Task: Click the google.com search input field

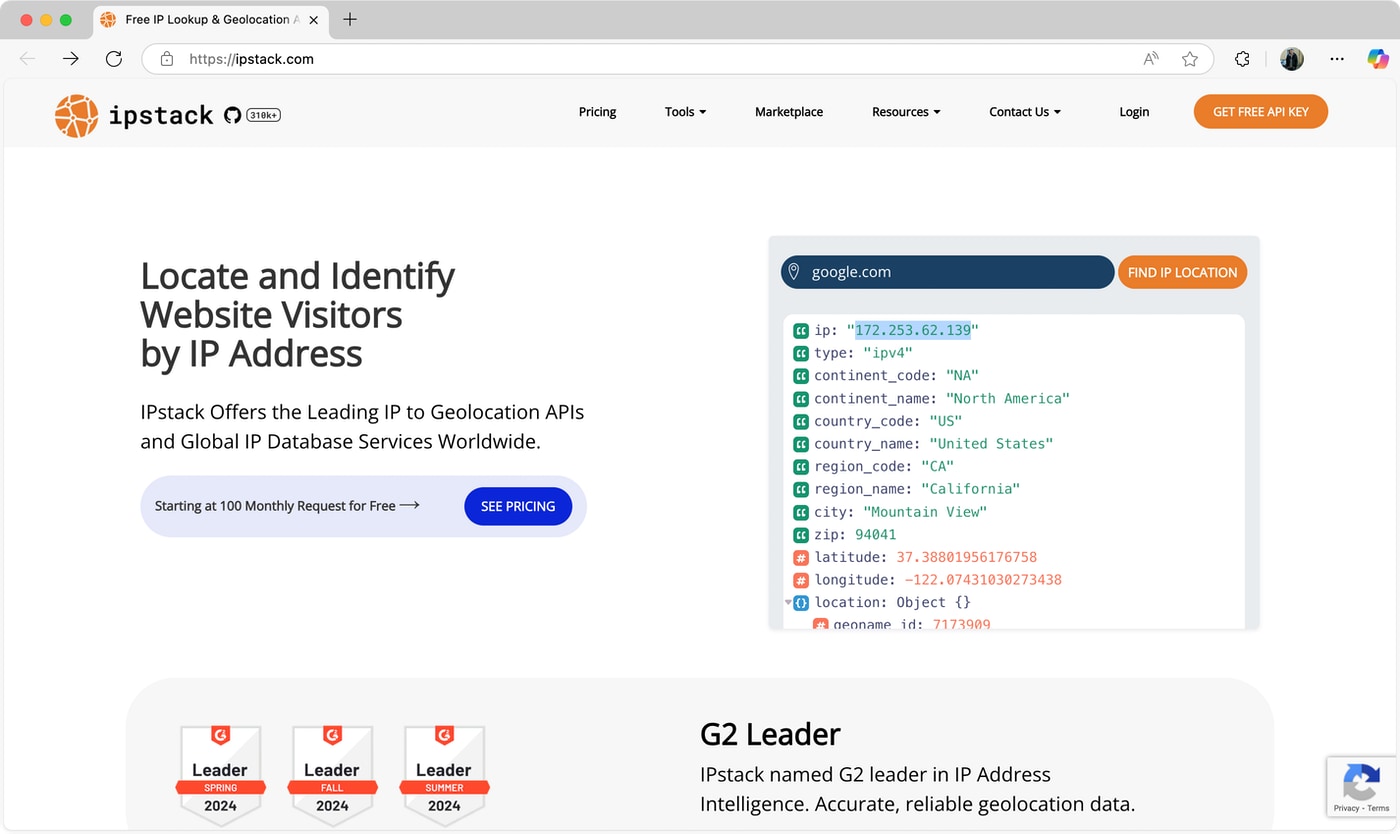Action: click(x=947, y=272)
